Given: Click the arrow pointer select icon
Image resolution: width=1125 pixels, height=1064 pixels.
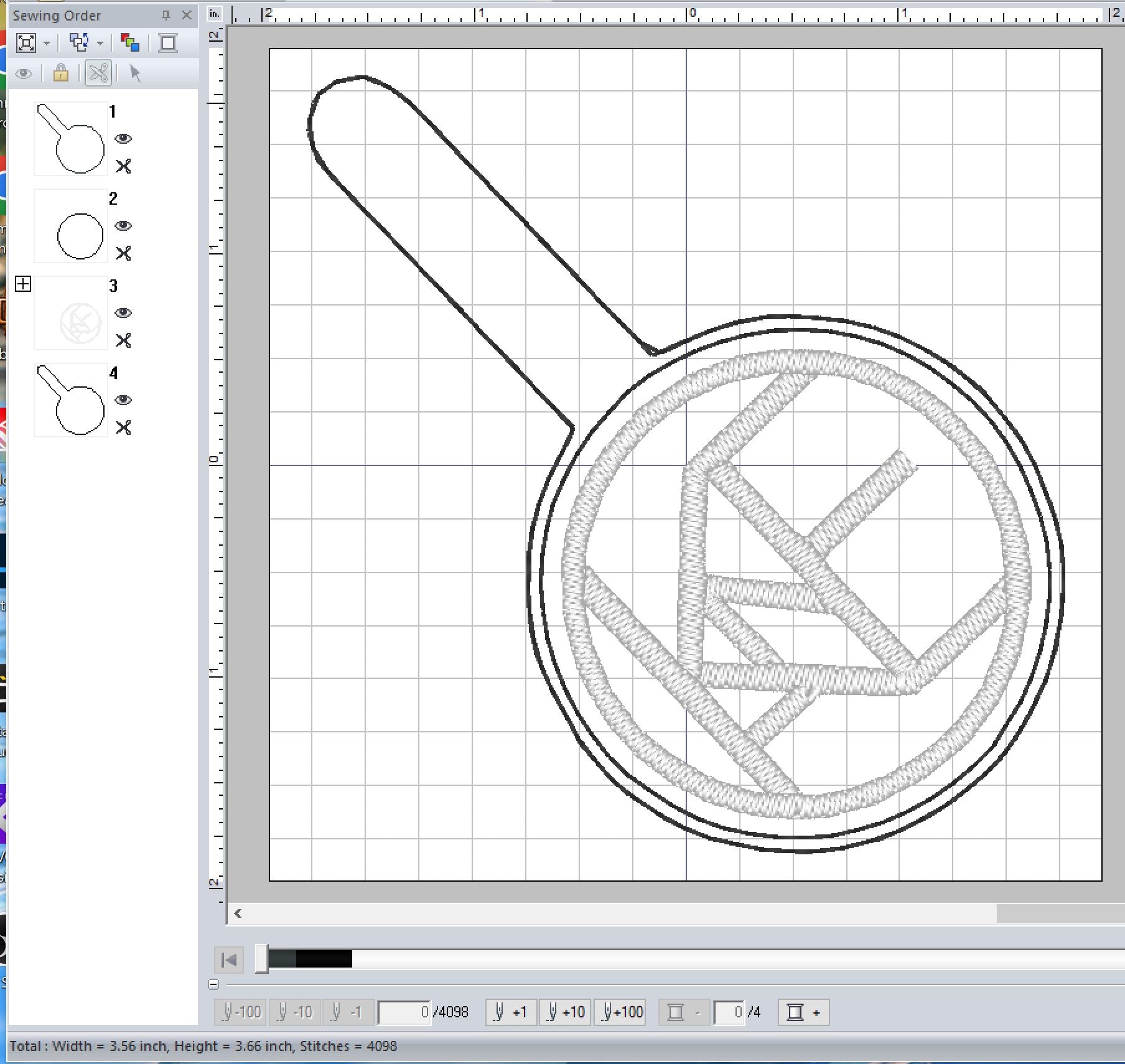Looking at the screenshot, I should tap(134, 73).
